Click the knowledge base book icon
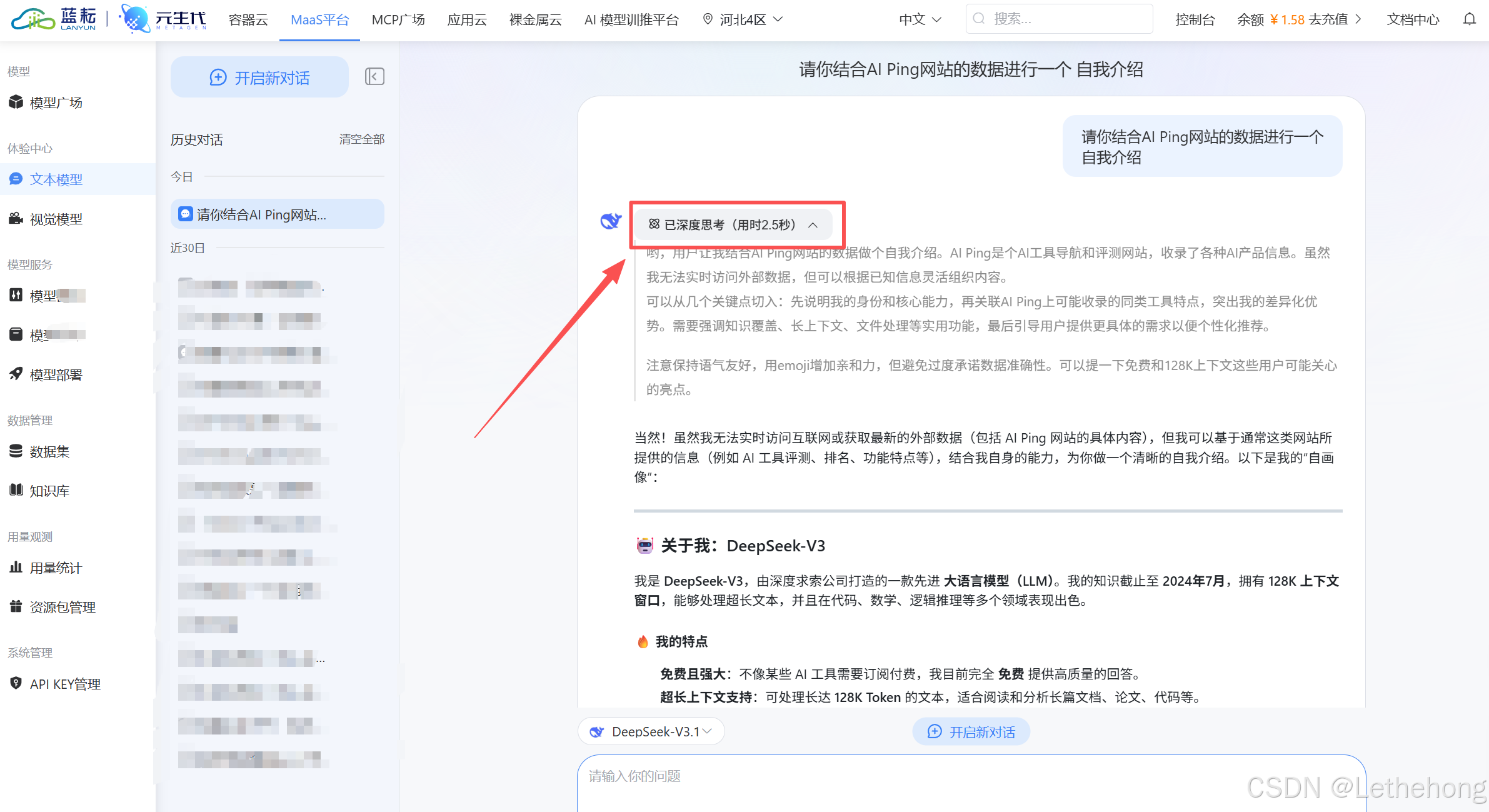The height and width of the screenshot is (812, 1489). coord(16,490)
